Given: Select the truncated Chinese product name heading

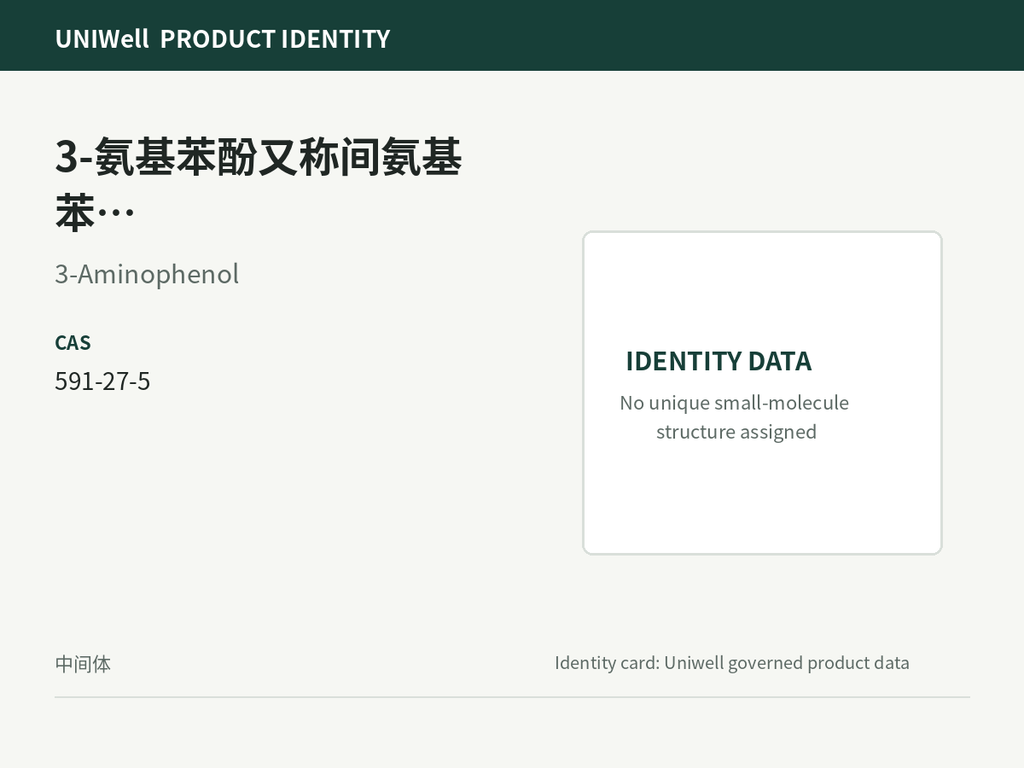Looking at the screenshot, I should click(x=258, y=184).
